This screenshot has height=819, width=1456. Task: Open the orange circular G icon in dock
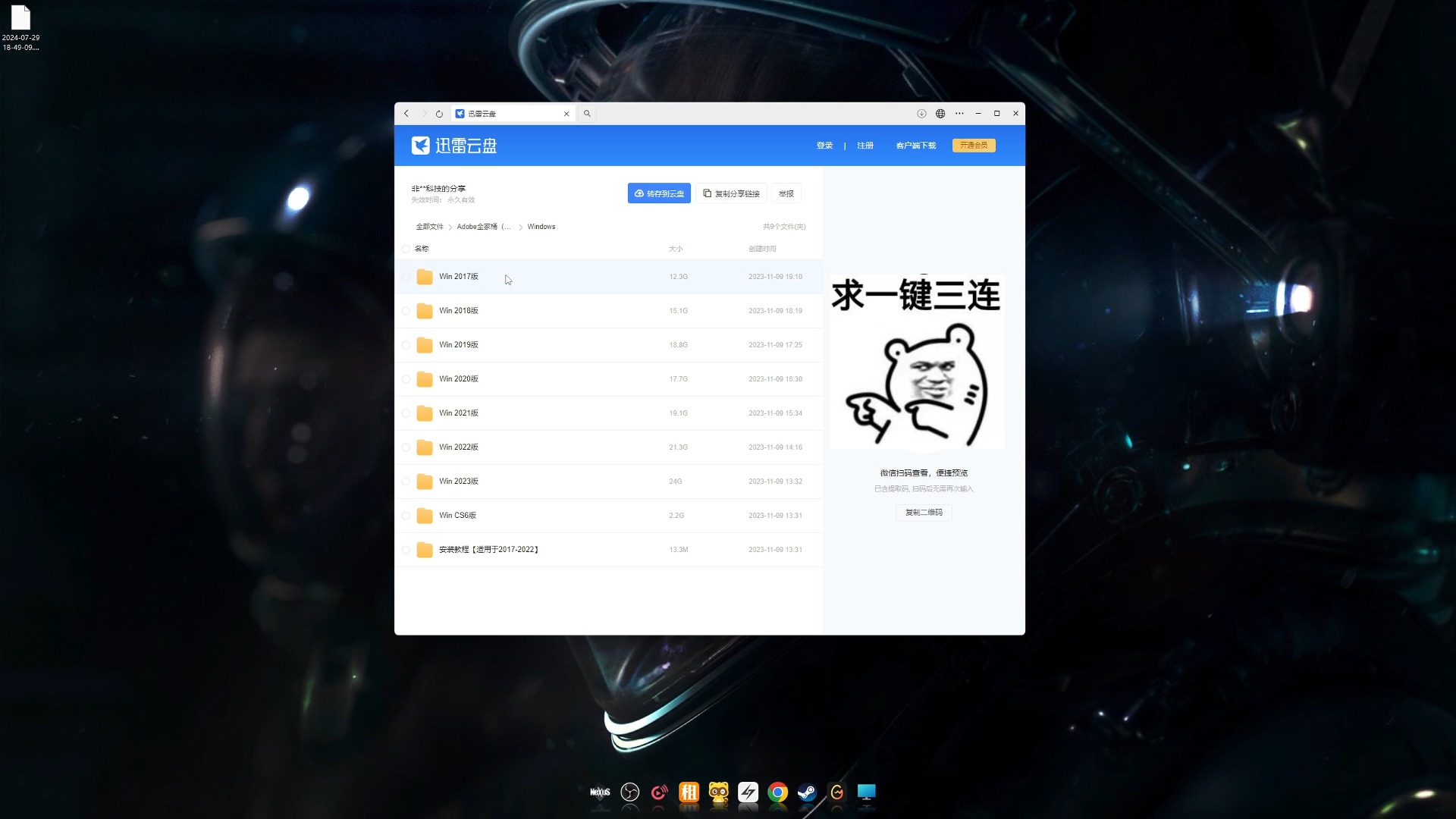point(836,792)
